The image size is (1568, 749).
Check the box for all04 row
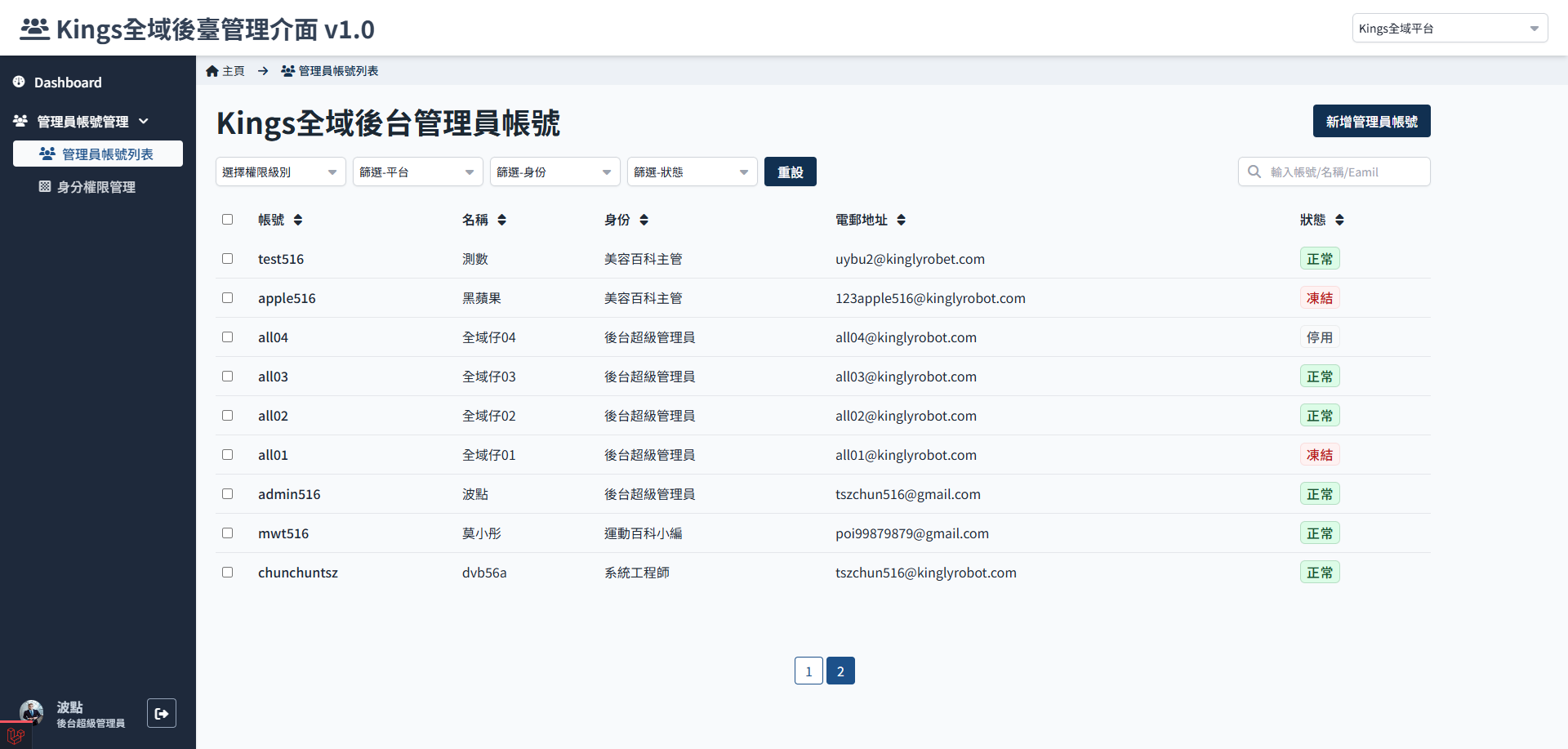(x=228, y=337)
